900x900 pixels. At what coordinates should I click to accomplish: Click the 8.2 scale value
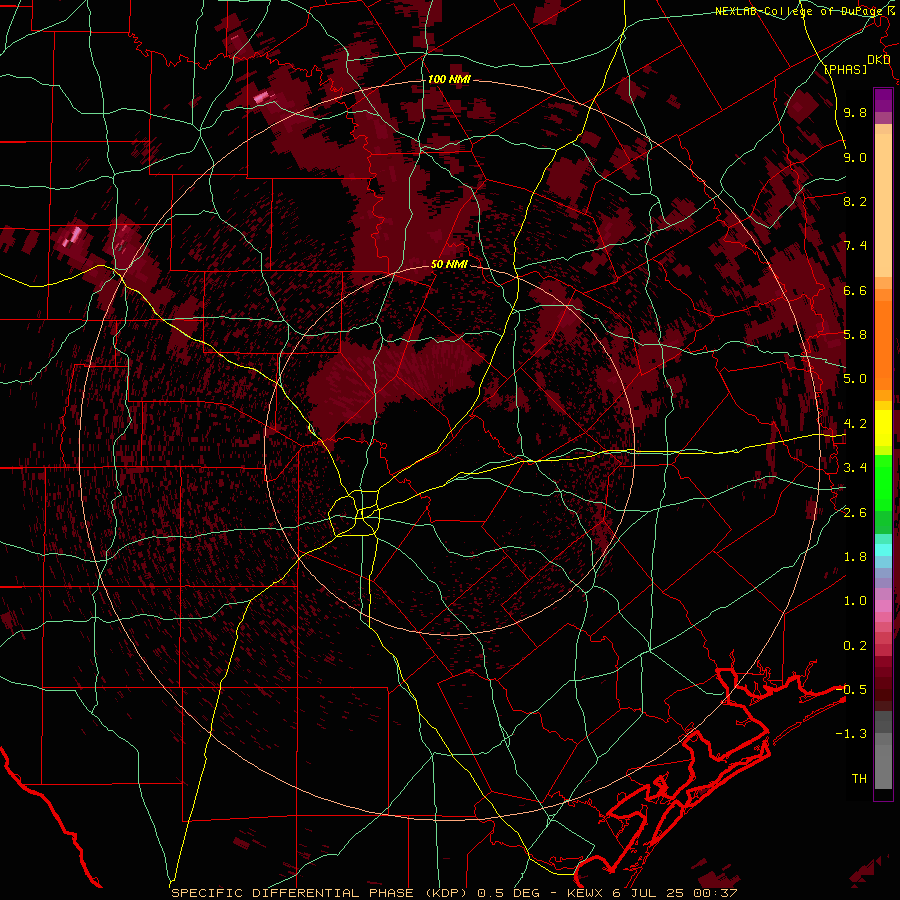855,202
